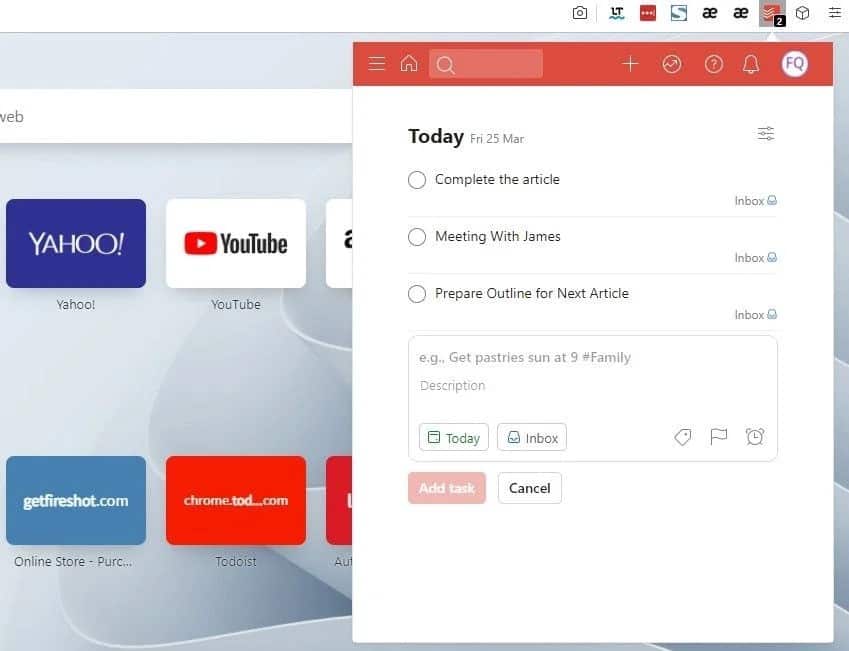Click the first æ extension icon
This screenshot has height=651, width=849.
[x=709, y=12]
